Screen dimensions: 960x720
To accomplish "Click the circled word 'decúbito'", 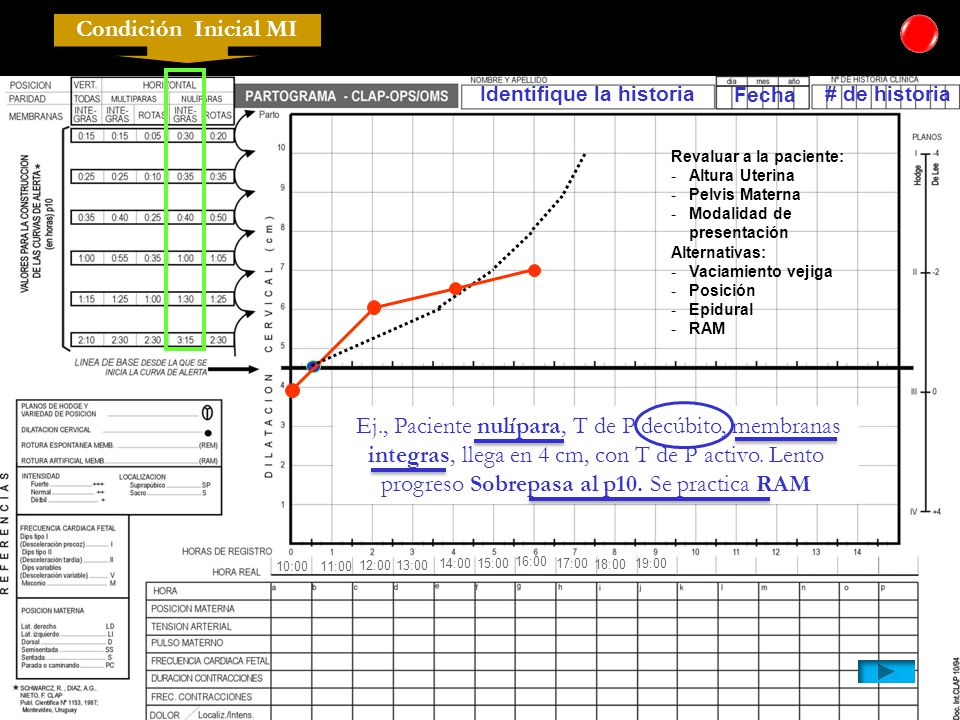I will (683, 426).
